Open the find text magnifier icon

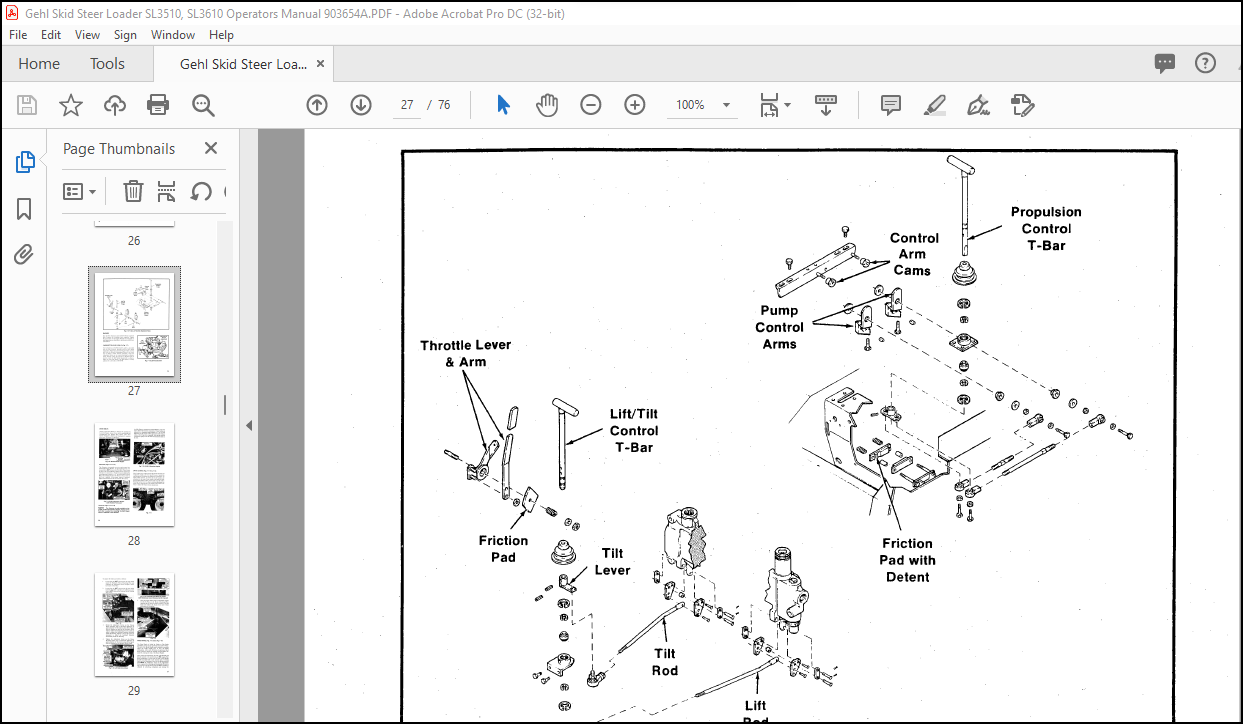203,105
